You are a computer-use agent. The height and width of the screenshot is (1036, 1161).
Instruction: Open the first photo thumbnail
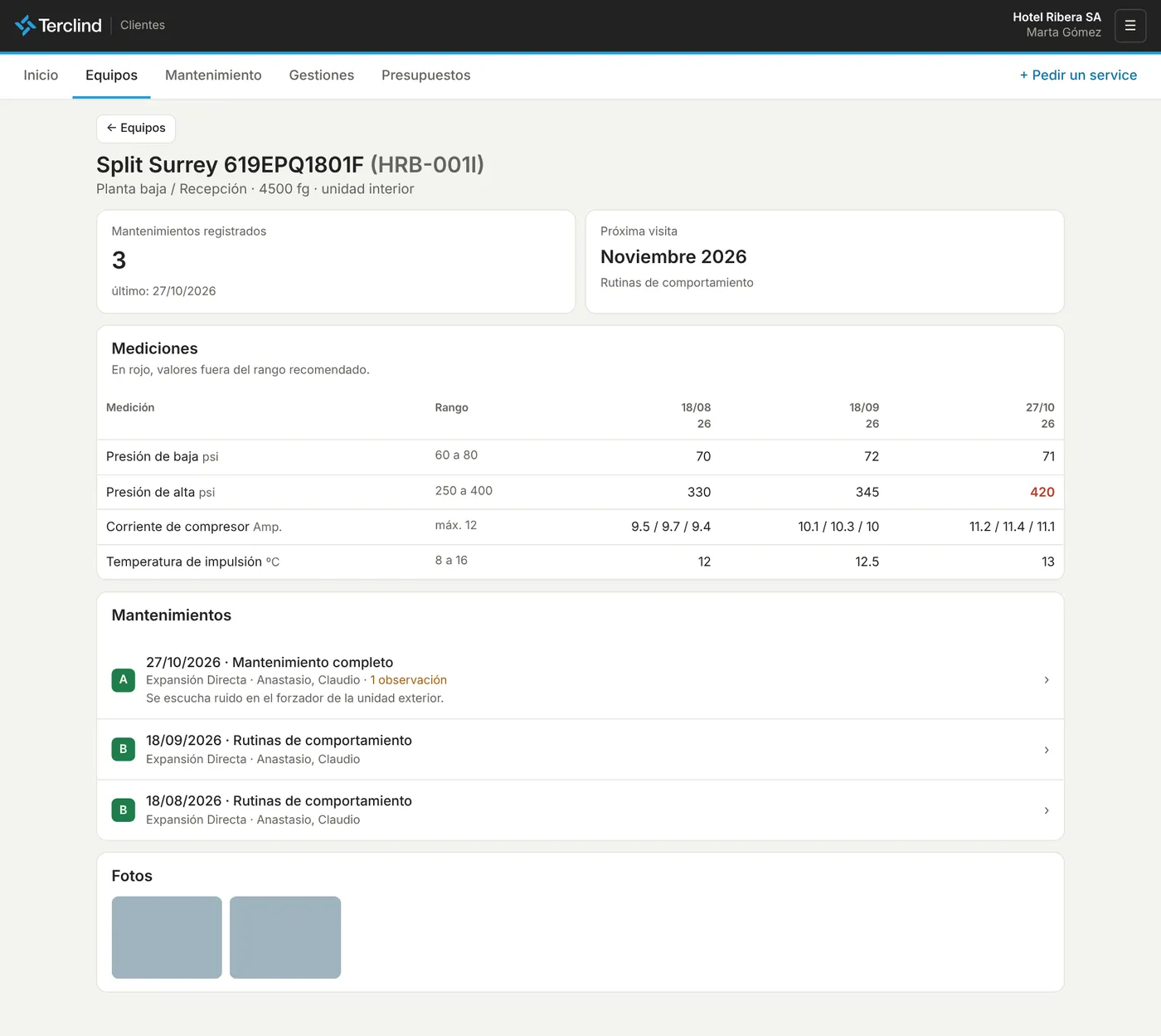167,937
